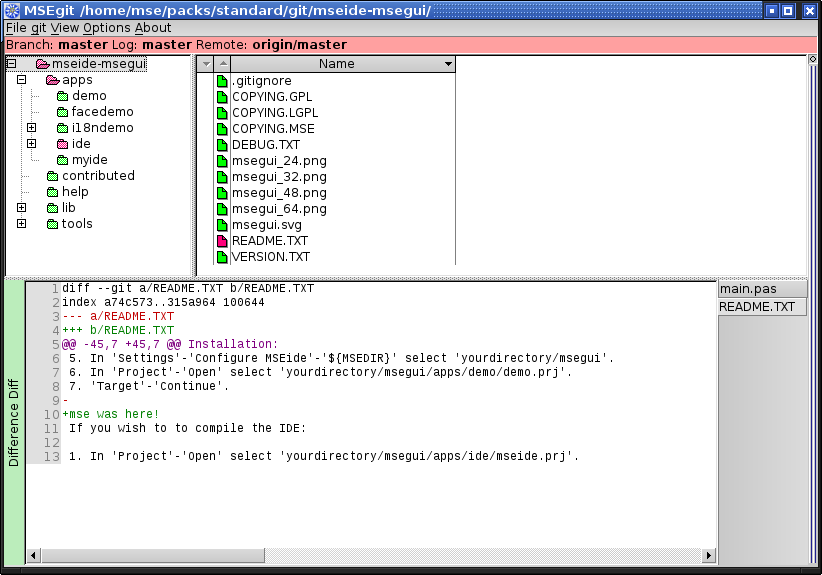Click the red README.TXT modified file icon
This screenshot has height=575, width=822.
click(x=222, y=241)
